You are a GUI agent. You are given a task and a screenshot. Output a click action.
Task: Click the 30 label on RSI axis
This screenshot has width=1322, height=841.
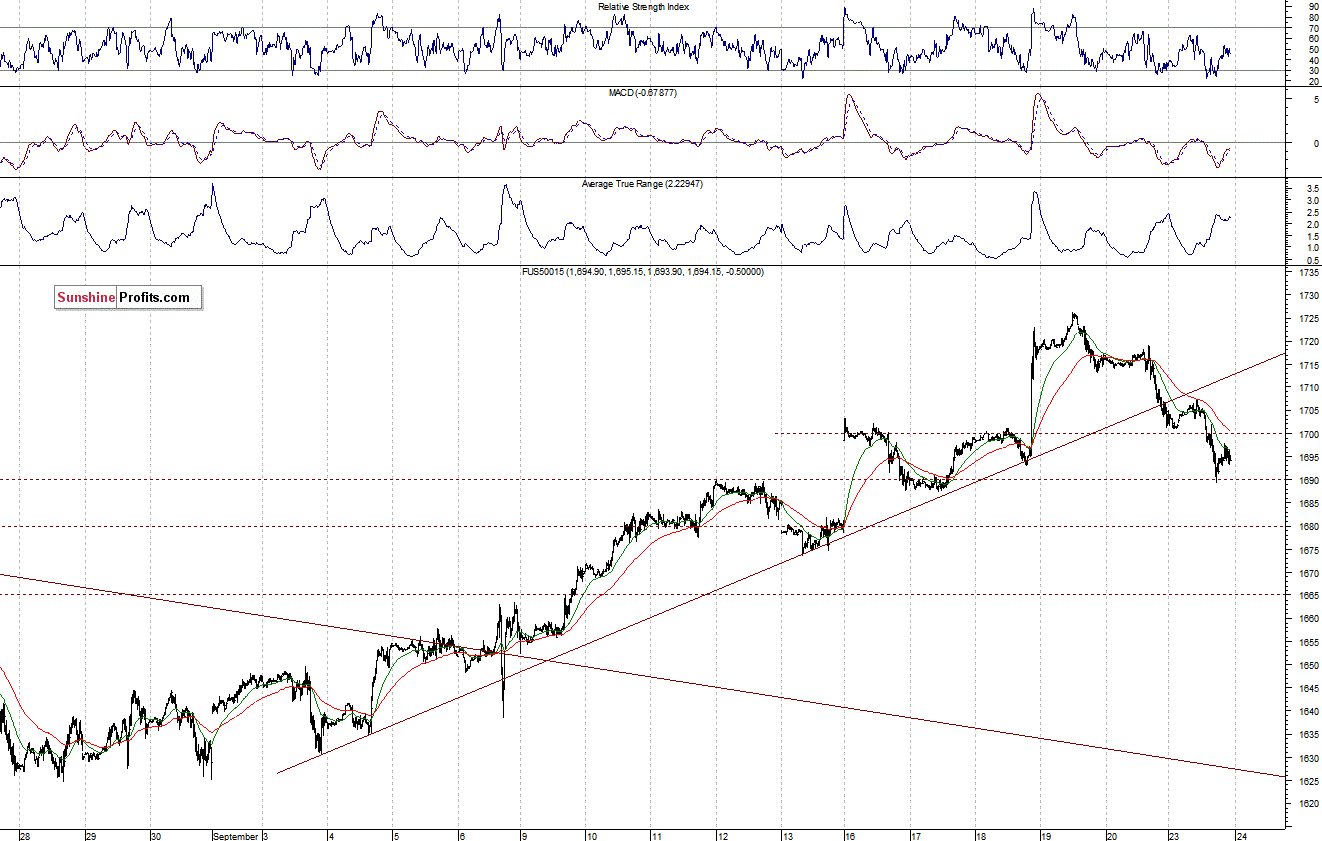coord(1312,71)
